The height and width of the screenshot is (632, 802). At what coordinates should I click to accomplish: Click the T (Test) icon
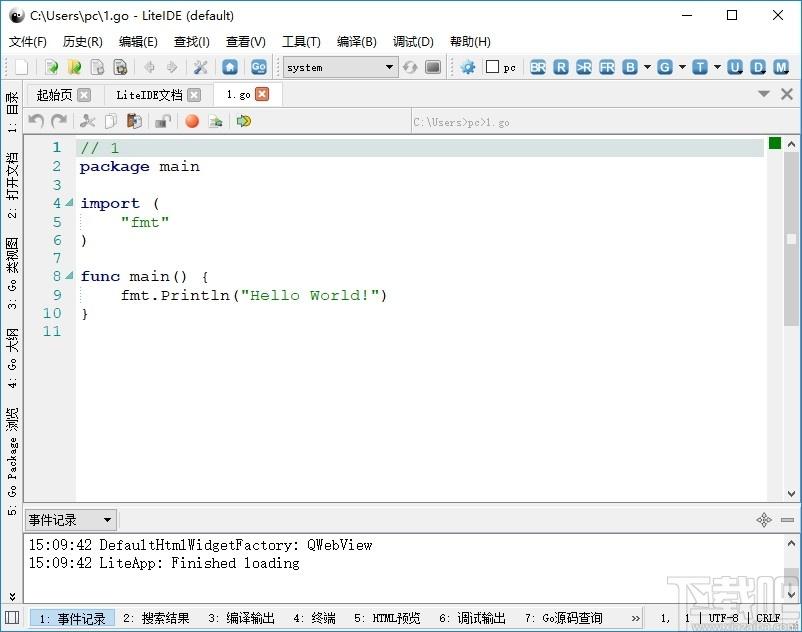pos(700,67)
